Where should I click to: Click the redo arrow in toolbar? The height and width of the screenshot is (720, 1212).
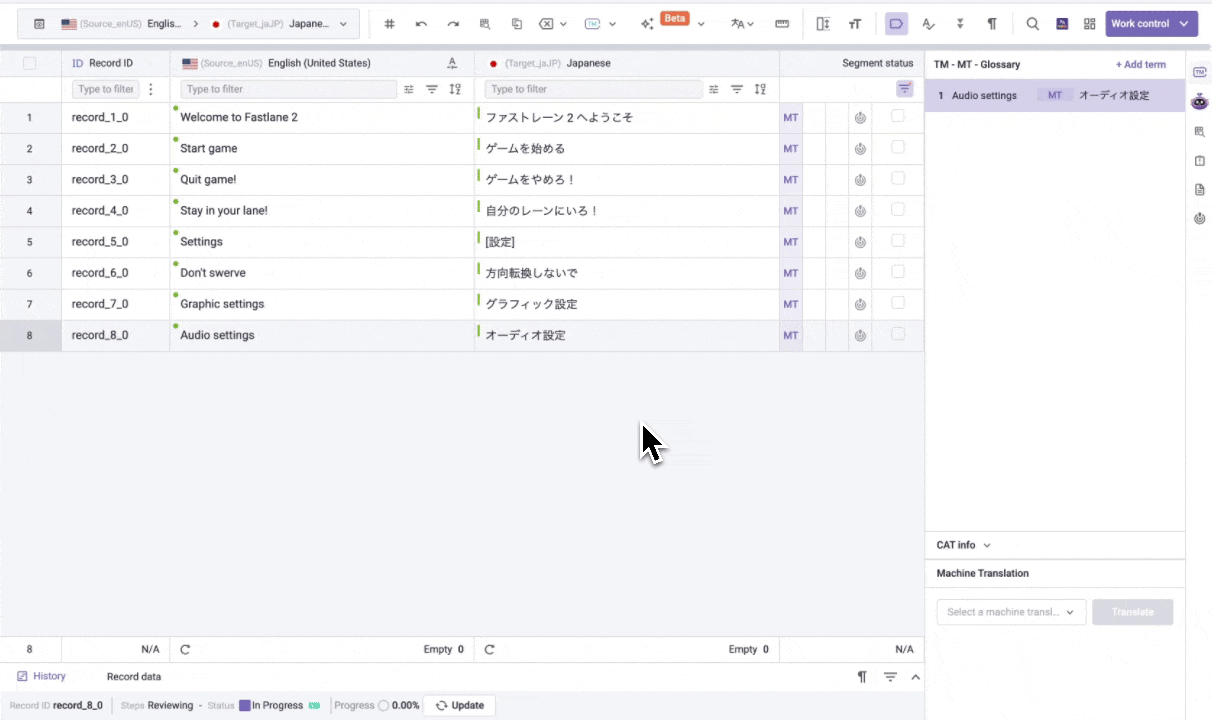453,24
